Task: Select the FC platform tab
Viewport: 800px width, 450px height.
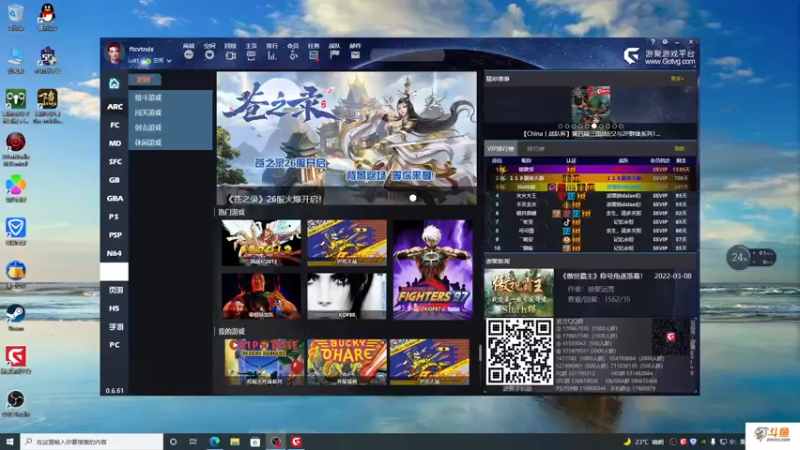Action: pyautogui.click(x=114, y=125)
